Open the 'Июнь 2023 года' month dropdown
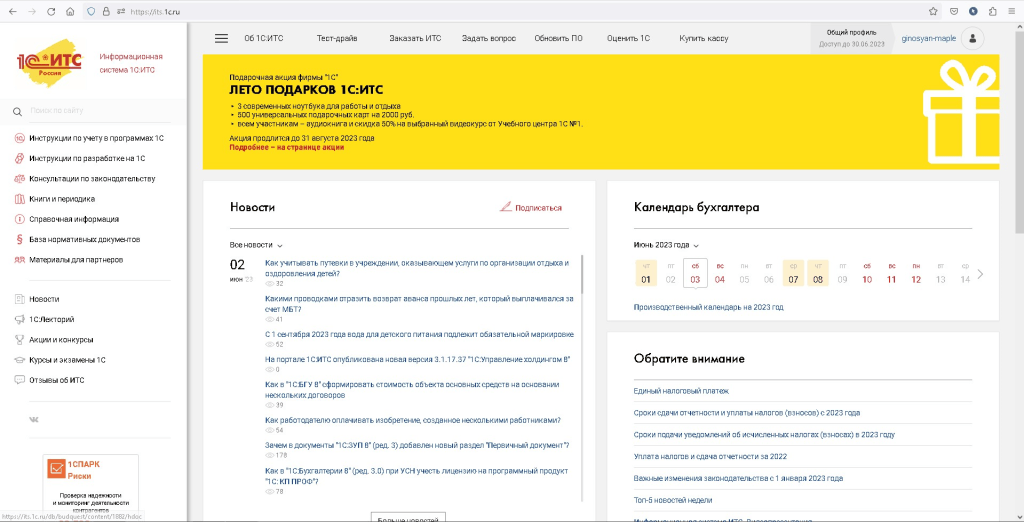The height and width of the screenshot is (522, 1024). tap(666, 245)
